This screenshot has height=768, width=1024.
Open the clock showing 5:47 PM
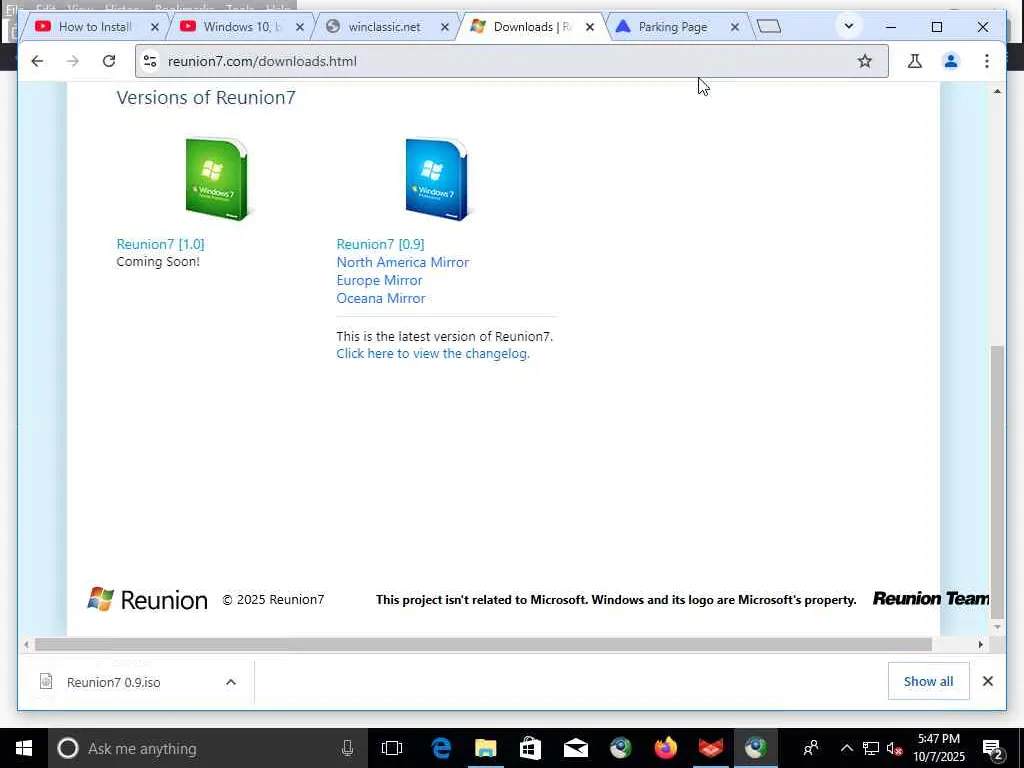[938, 748]
